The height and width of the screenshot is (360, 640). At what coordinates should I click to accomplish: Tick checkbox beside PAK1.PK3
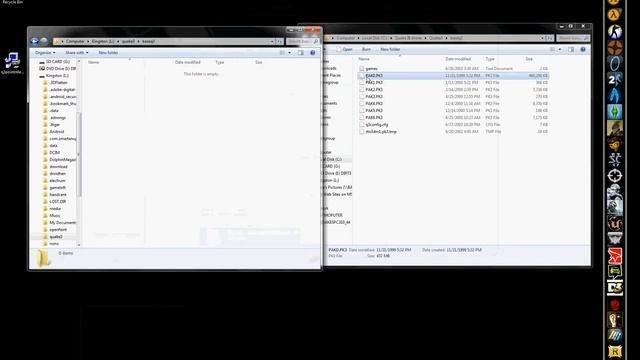pos(362,82)
